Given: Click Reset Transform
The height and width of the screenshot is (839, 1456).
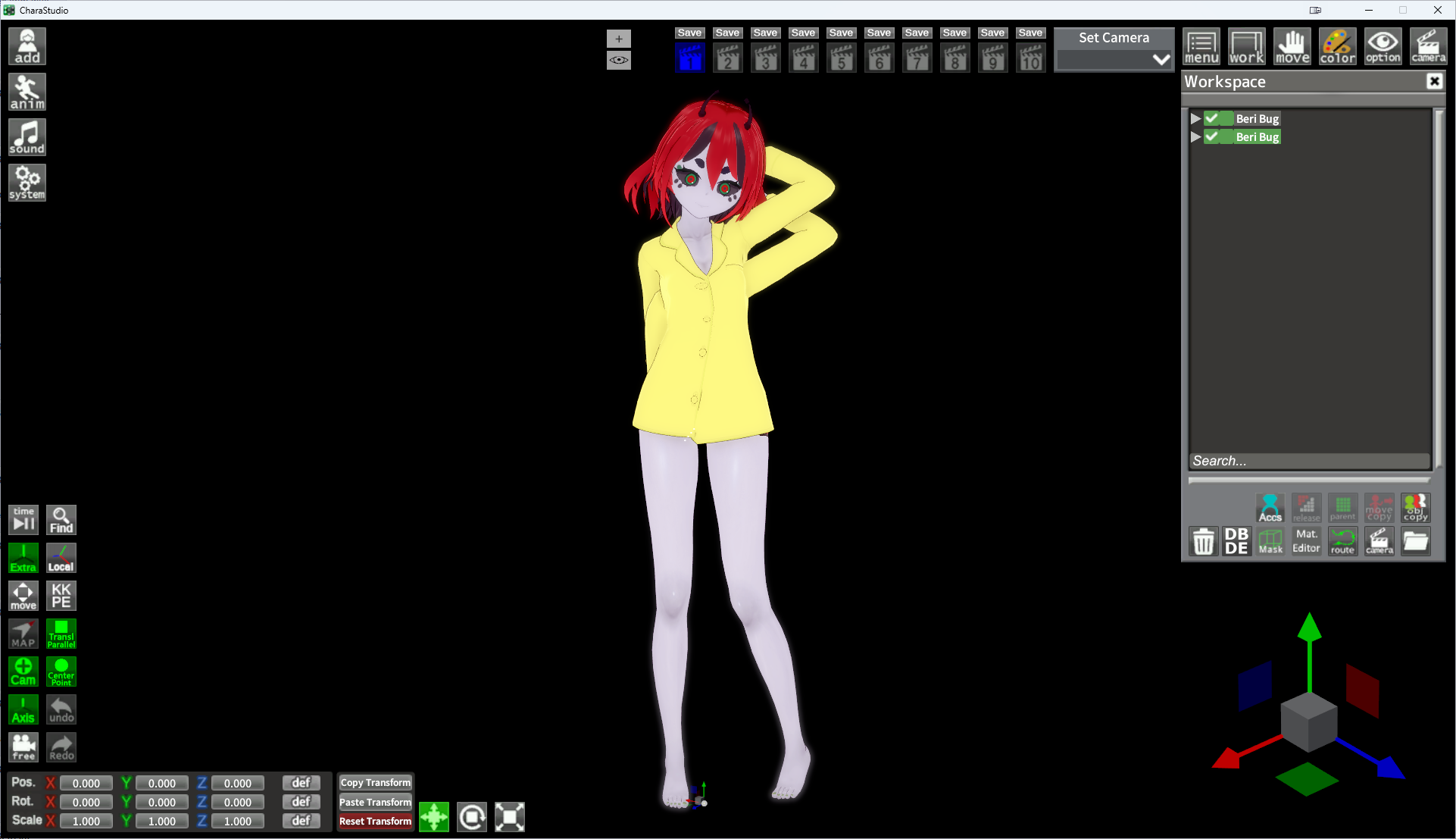Looking at the screenshot, I should coord(375,821).
